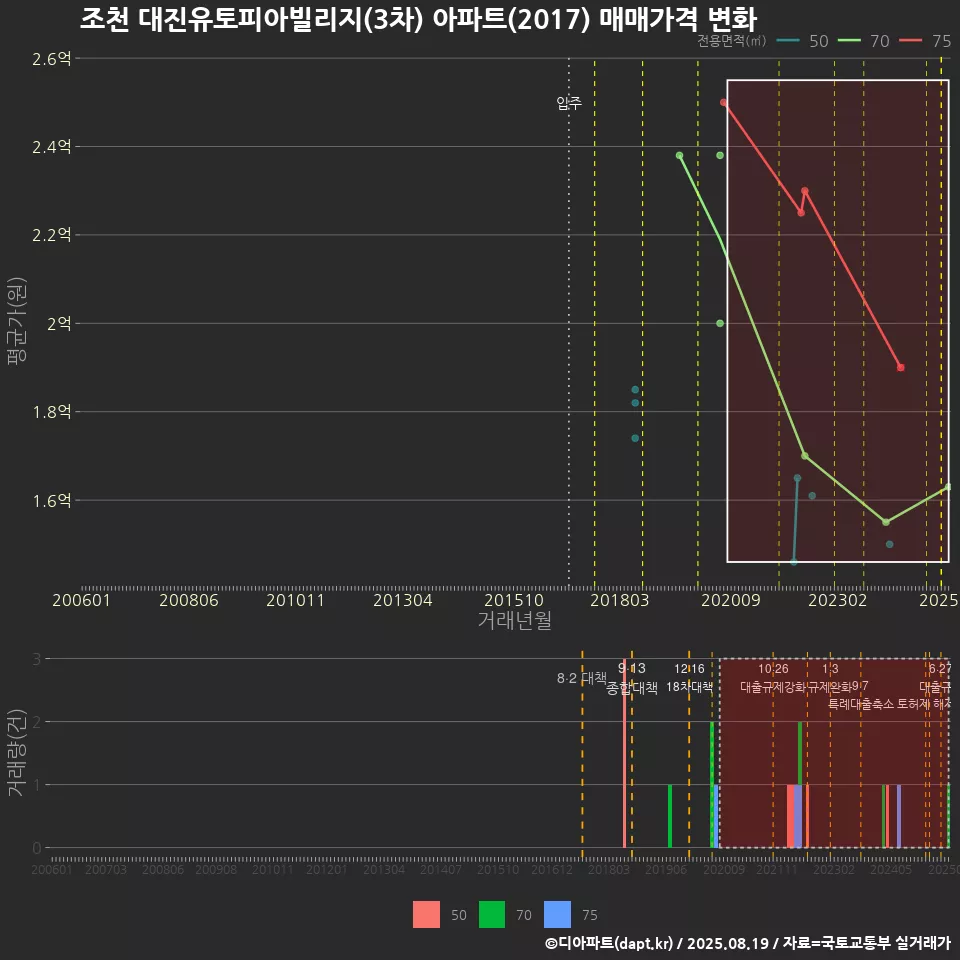960x960 pixels.
Task: Click the first green line point near 2.38억
Action: coord(680,156)
